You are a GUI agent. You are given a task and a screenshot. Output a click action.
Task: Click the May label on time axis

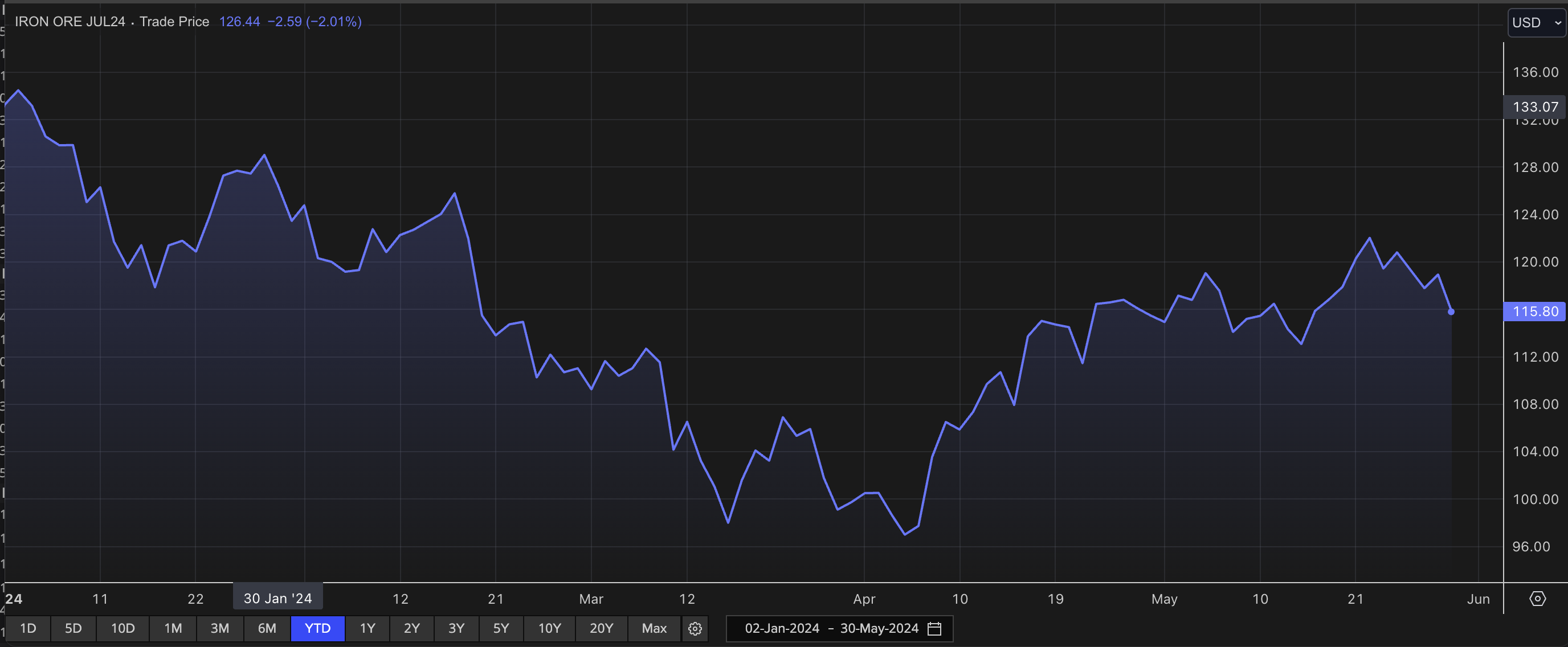click(x=1165, y=599)
